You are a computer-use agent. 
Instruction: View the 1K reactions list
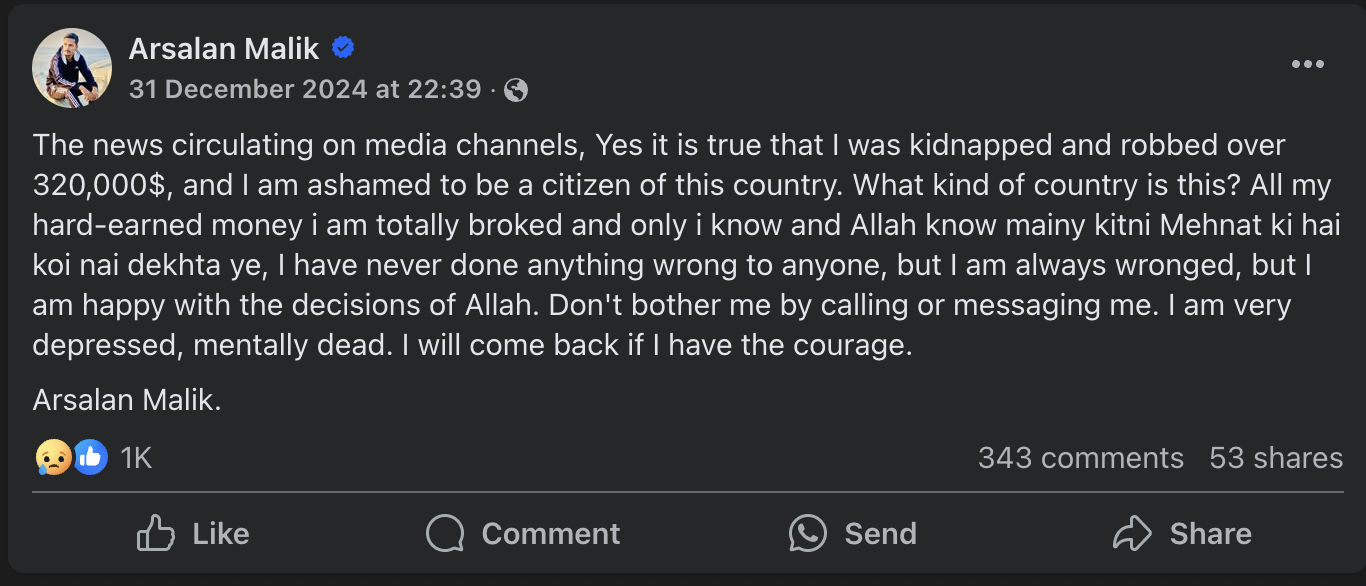(x=136, y=458)
